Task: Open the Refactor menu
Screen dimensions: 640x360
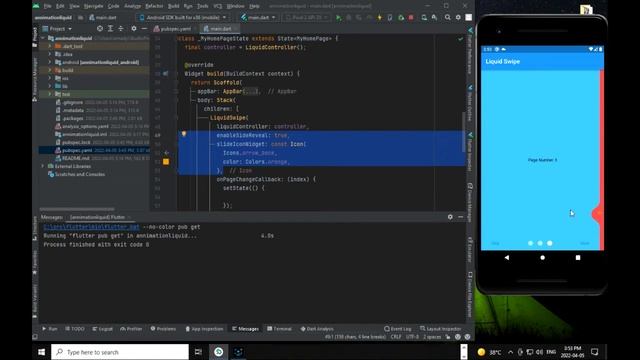Action: [x=154, y=6]
